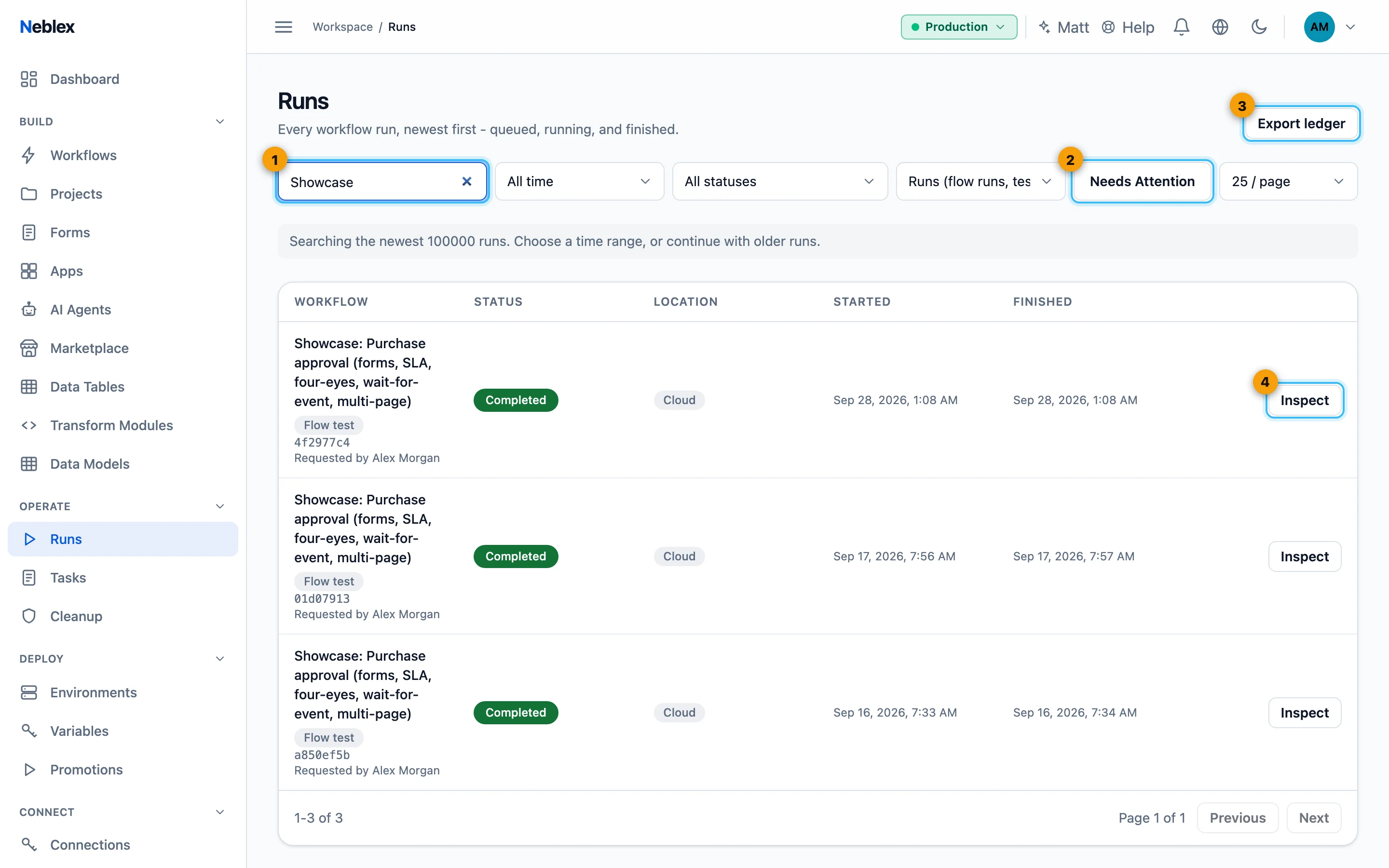
Task: Open Matt AI assistant sparkle icon
Action: (x=1044, y=27)
